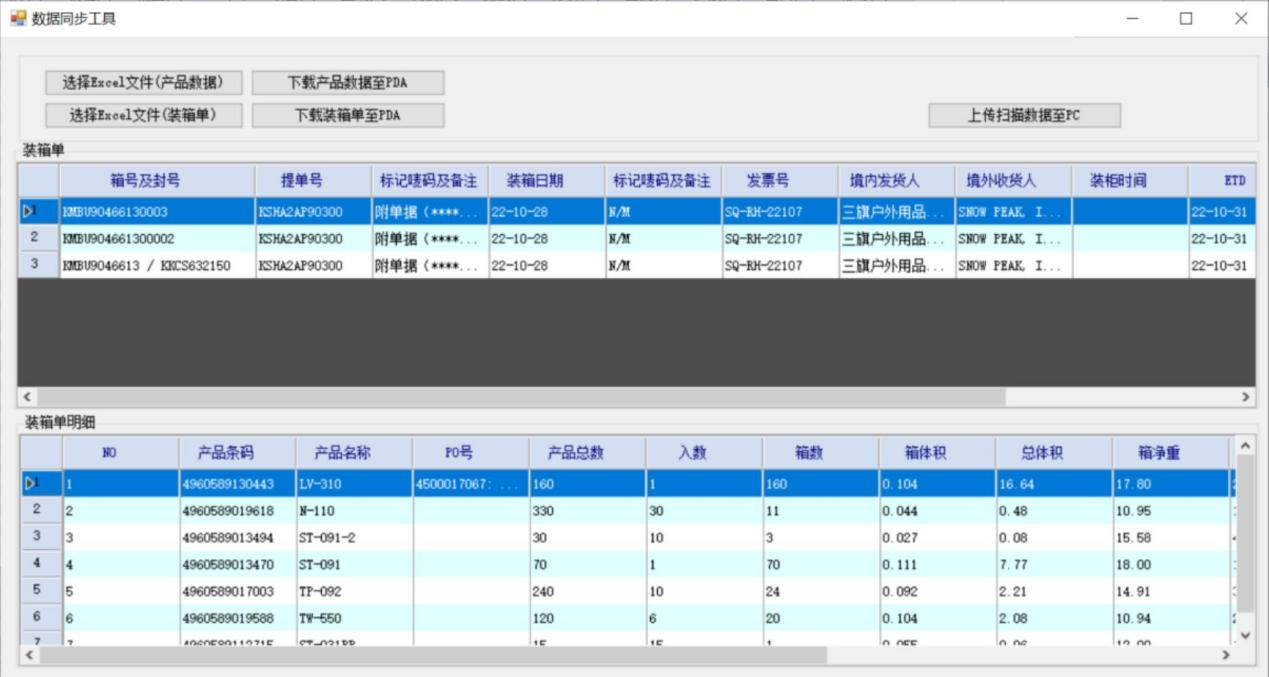The image size is (1269, 677).
Task: Maximize the 数据同步工具 window
Action: pos(1186,18)
